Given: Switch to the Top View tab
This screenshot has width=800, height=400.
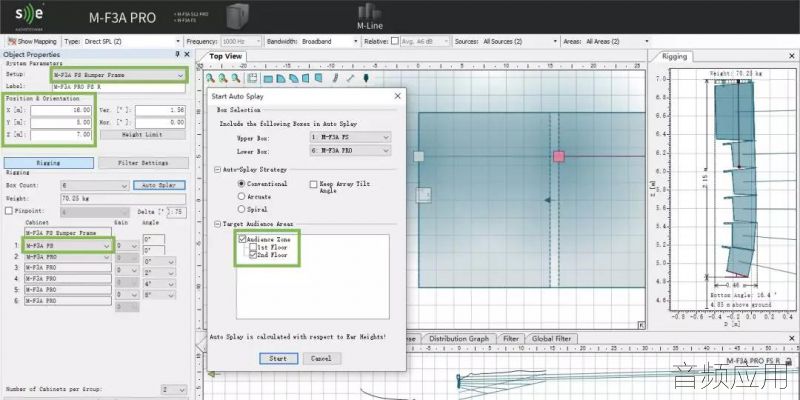Looking at the screenshot, I should 226,56.
